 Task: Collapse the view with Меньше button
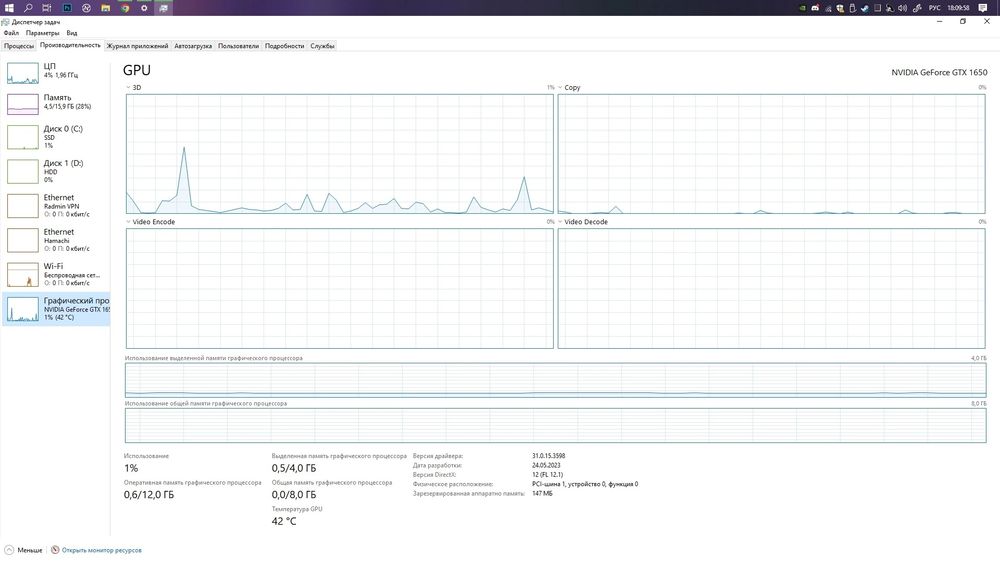pyautogui.click(x=24, y=550)
